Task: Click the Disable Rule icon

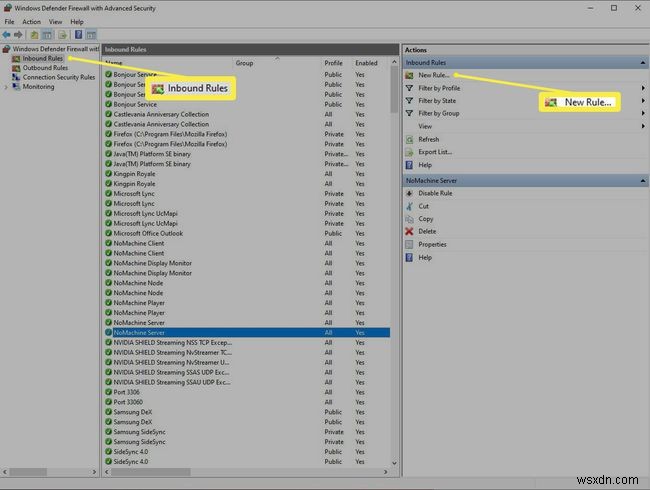Action: (409, 193)
